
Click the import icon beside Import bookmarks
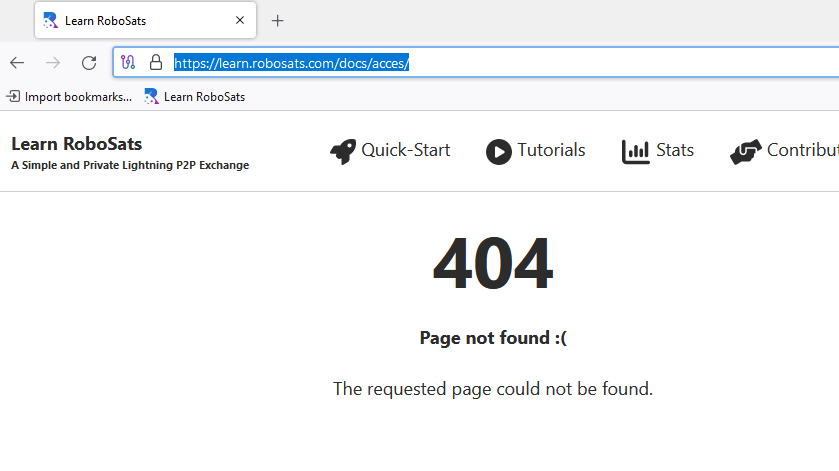(13, 96)
